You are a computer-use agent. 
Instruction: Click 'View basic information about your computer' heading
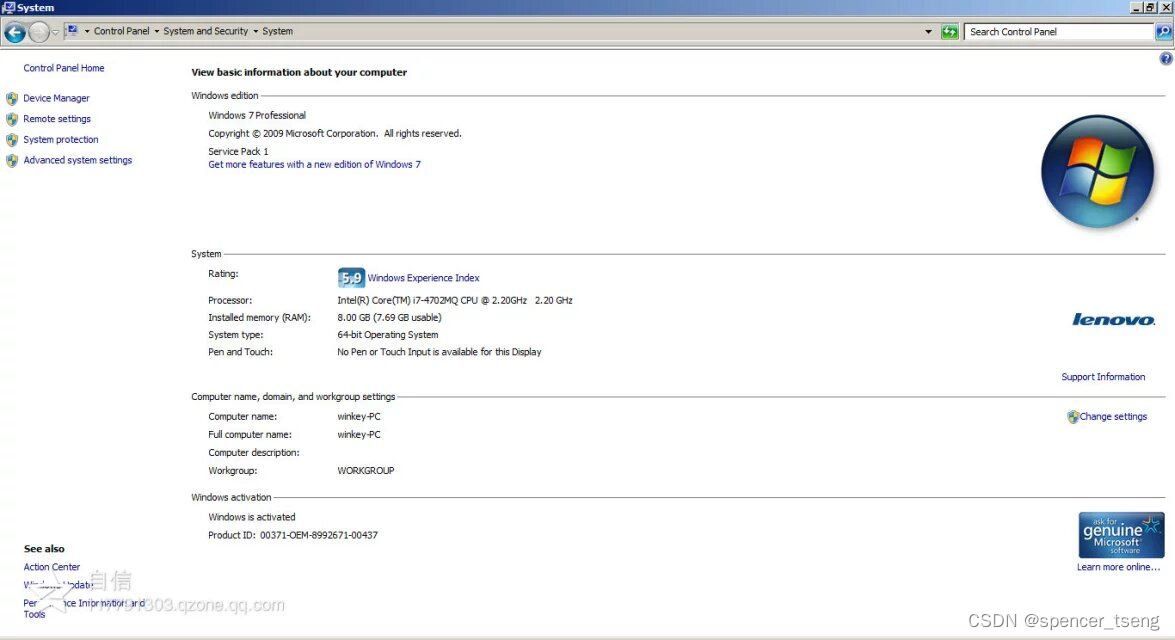[x=299, y=73]
